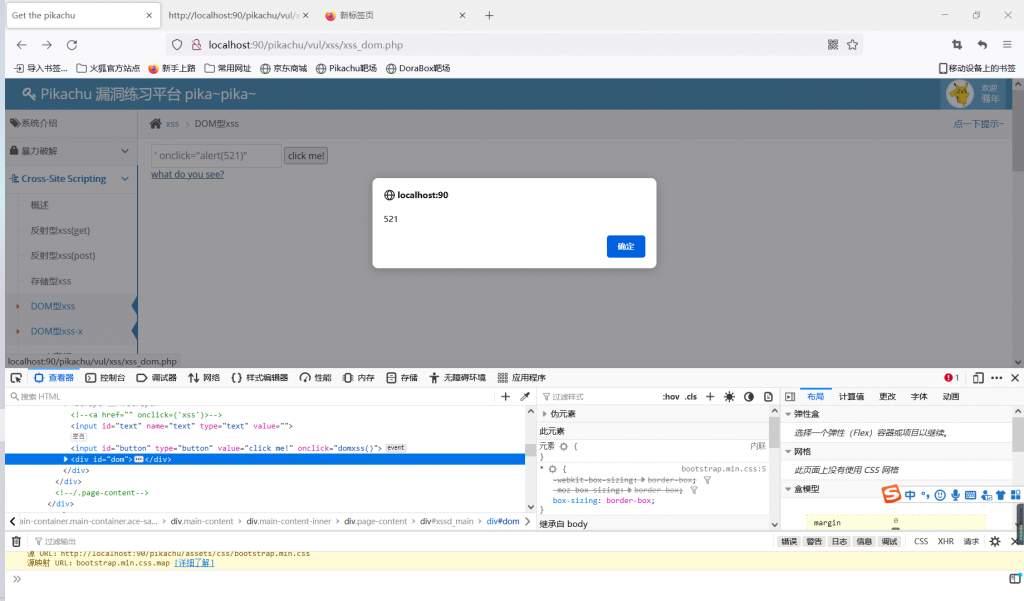
Task: Reload the page with the refresh icon
Action: pyautogui.click(x=72, y=45)
